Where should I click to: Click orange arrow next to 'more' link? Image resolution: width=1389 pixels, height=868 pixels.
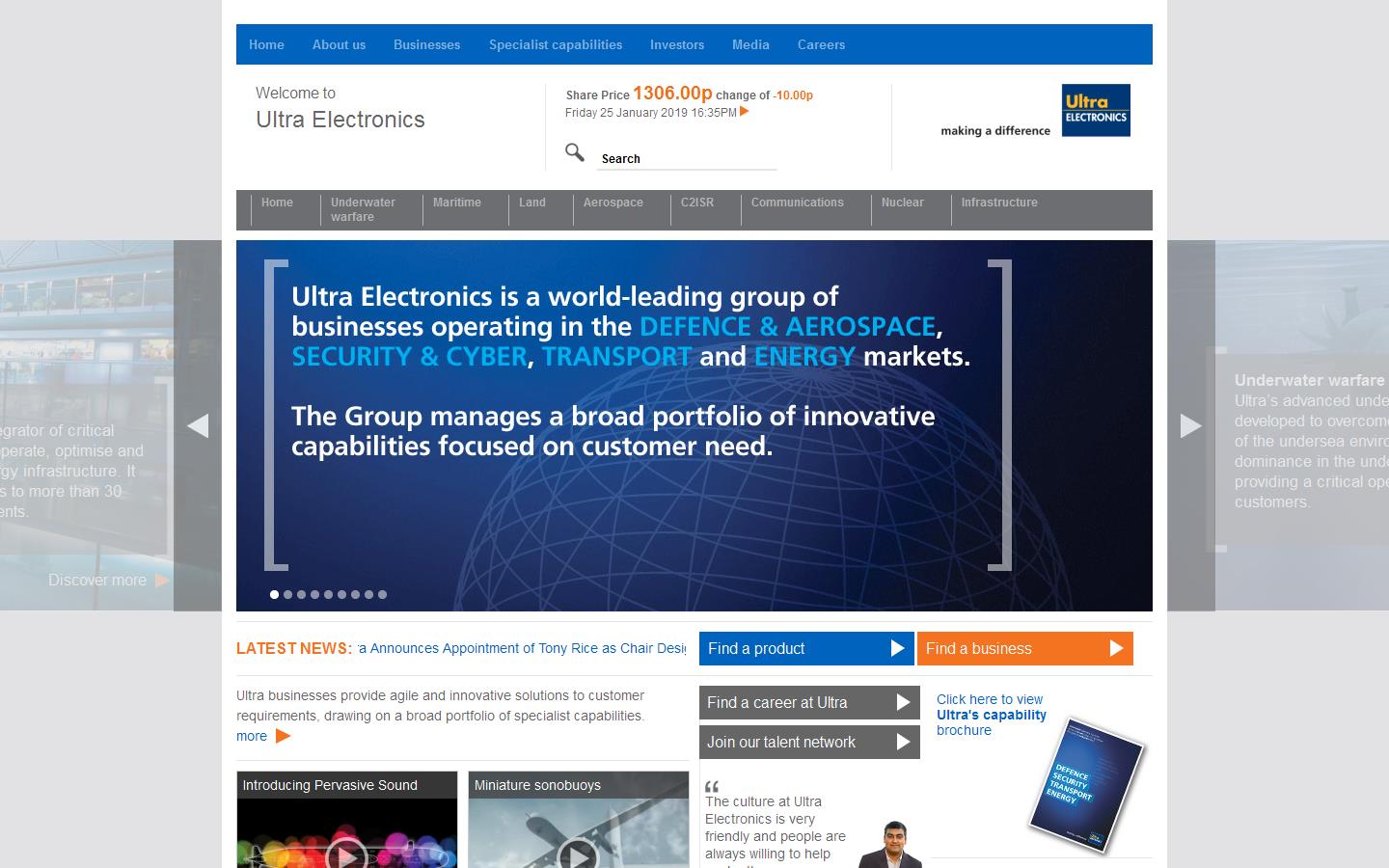283,736
